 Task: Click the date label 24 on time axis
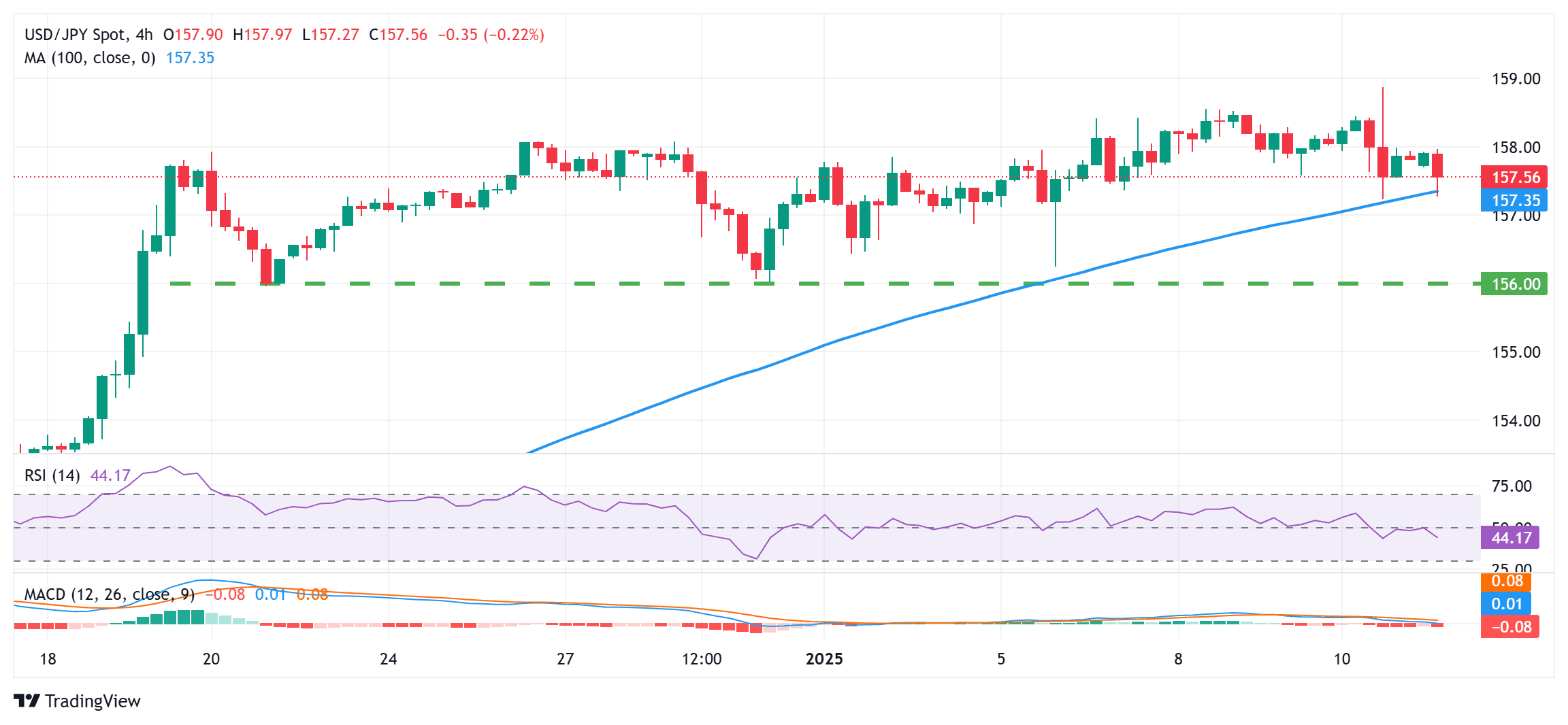389,659
